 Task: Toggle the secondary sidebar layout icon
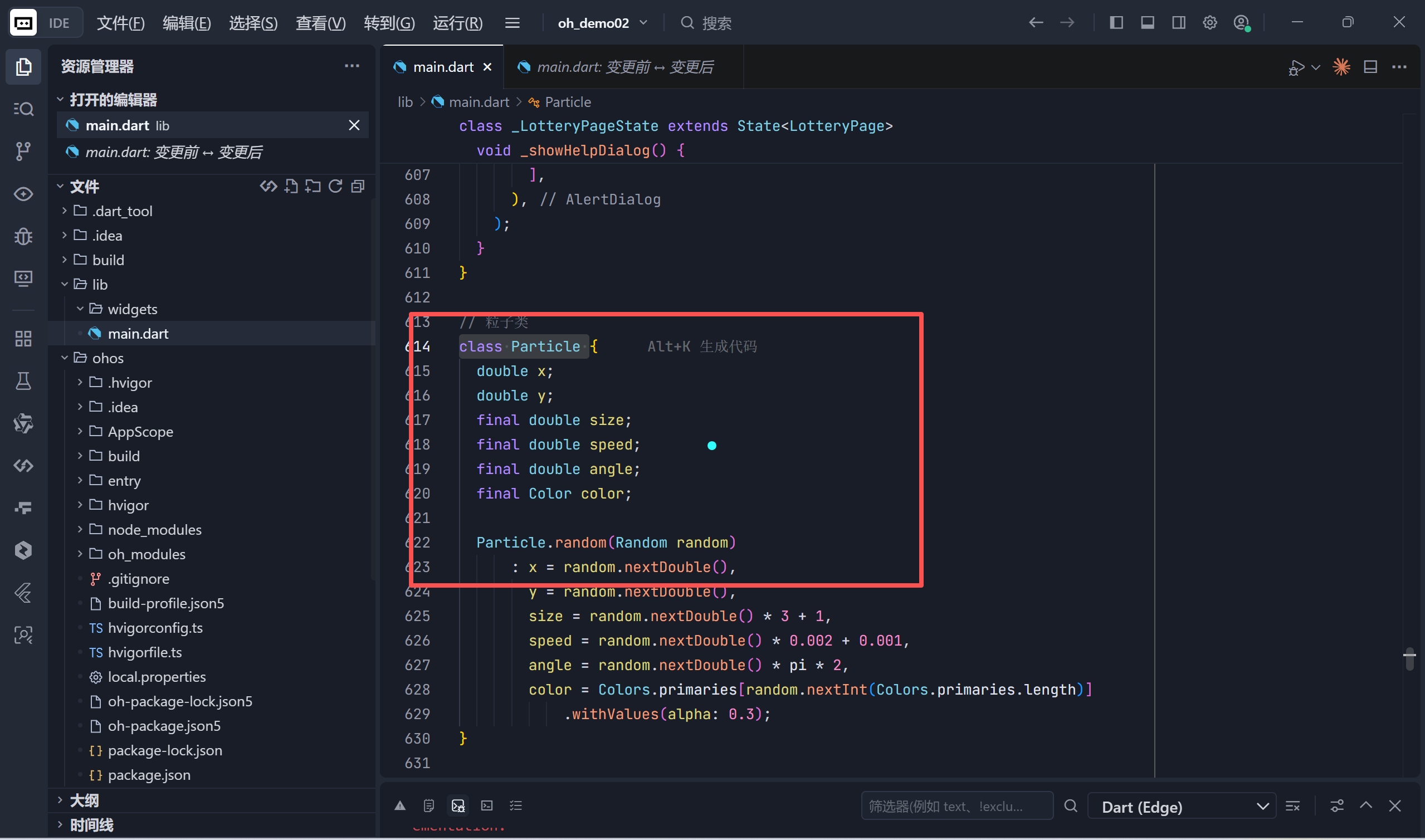(x=1178, y=23)
